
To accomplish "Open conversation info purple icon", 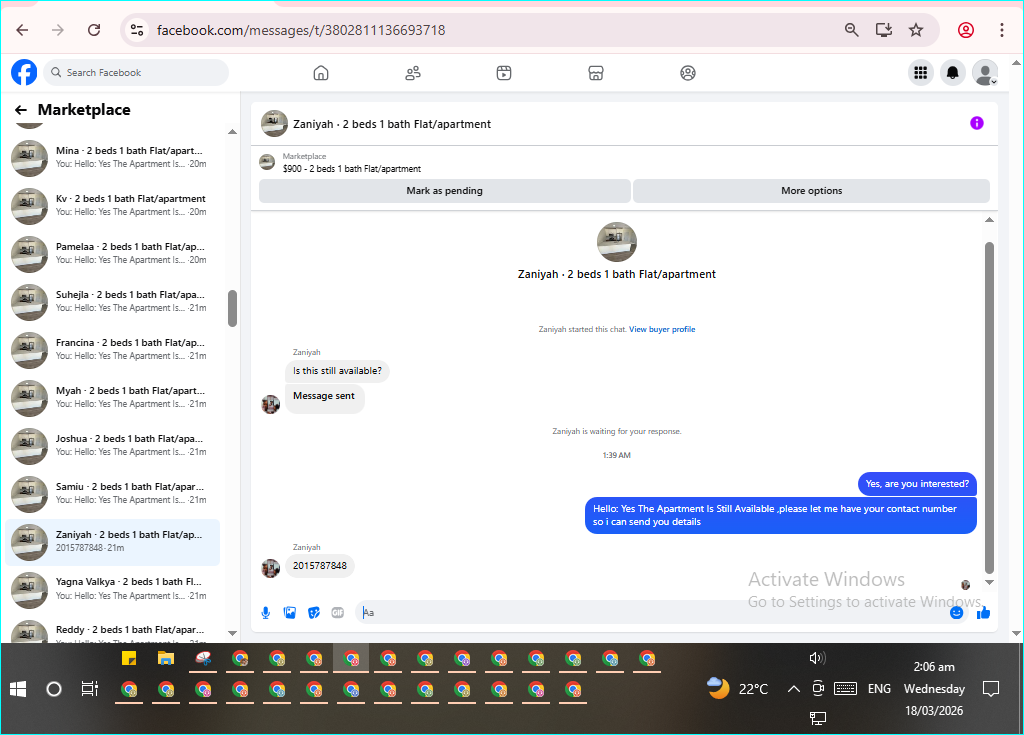I will tap(976, 123).
